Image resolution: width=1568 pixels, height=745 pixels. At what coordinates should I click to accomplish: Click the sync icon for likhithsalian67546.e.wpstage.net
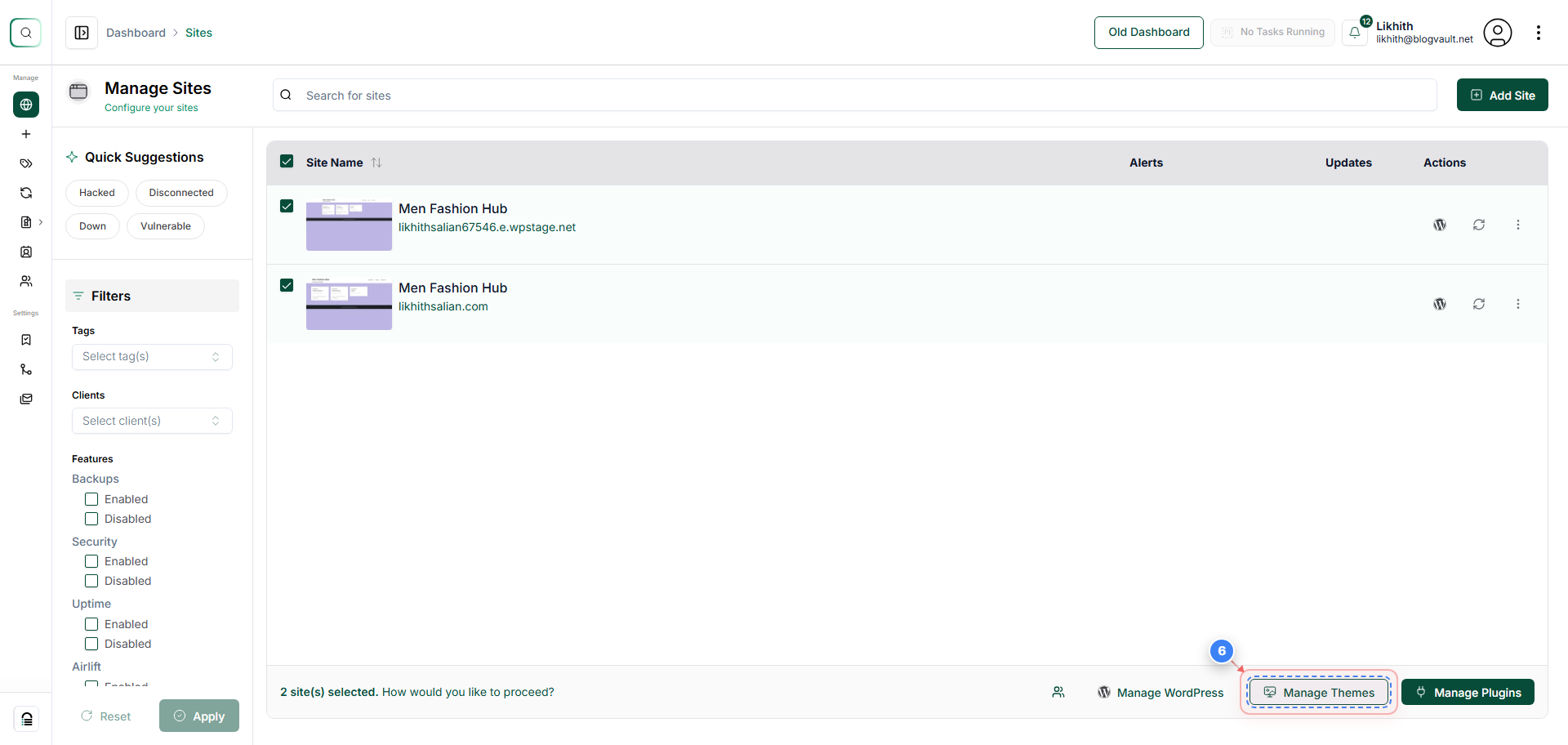[x=1479, y=224]
